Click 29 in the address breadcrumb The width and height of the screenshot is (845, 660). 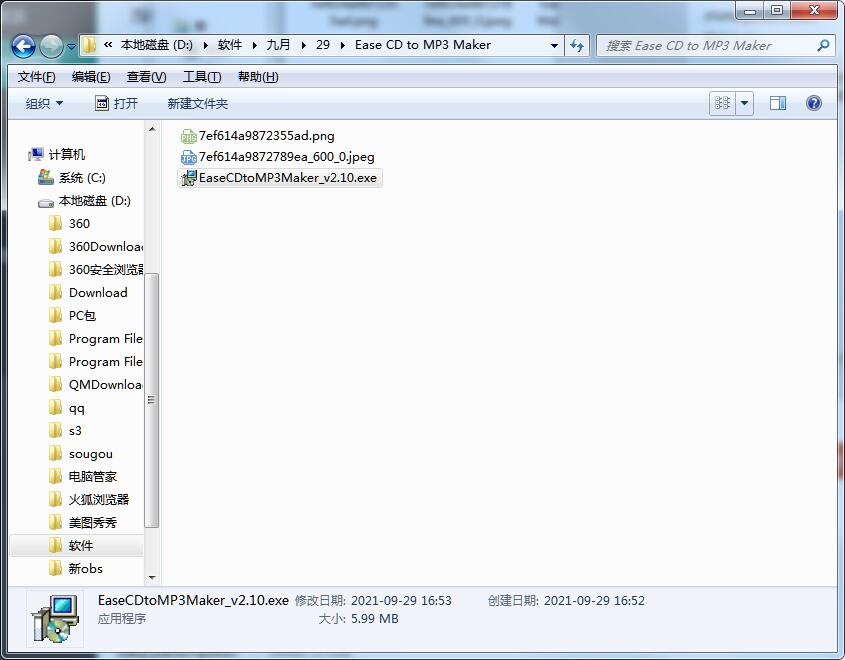(323, 45)
